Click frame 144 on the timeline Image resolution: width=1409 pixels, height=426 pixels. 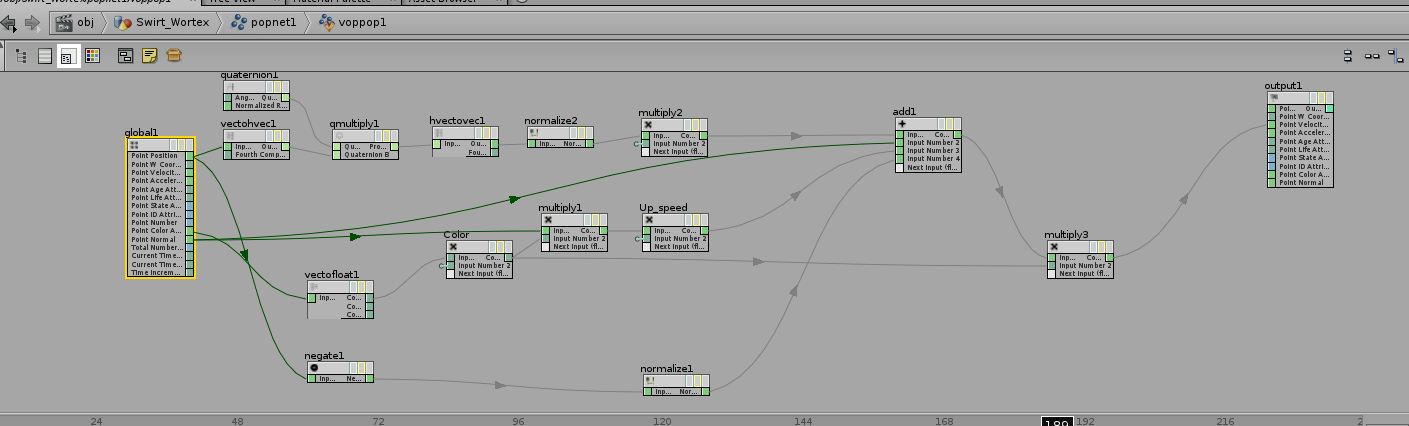point(802,421)
